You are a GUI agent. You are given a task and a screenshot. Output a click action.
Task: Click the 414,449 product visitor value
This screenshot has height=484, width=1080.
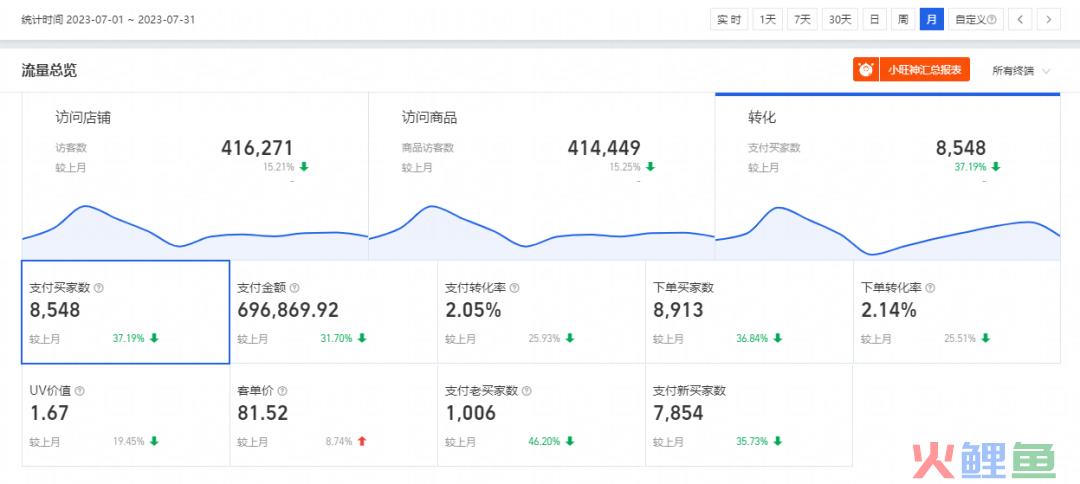(604, 148)
